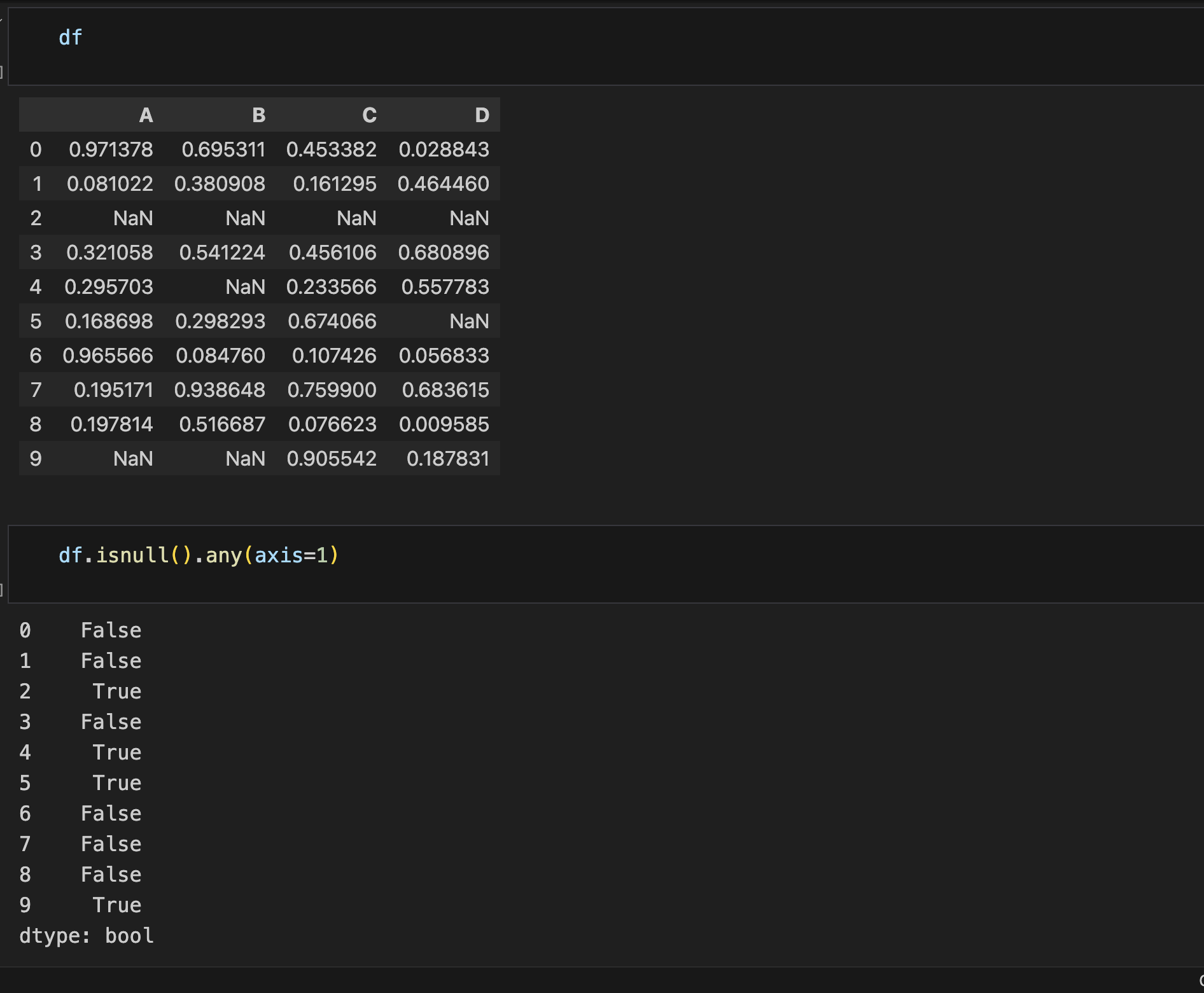1204x993 pixels.
Task: Click the False output for index 8
Action: [x=111, y=875]
